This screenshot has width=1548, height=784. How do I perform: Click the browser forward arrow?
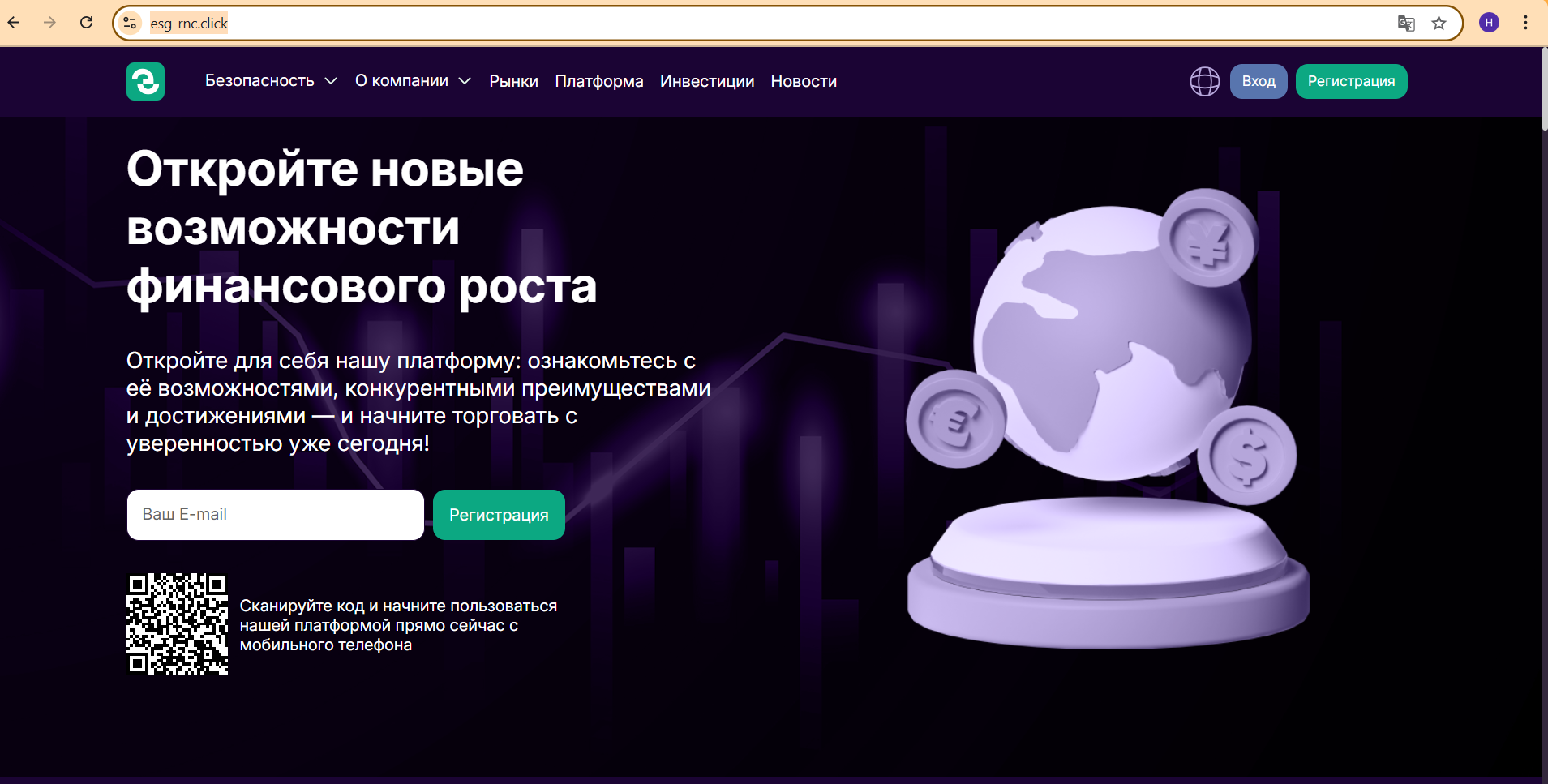coord(50,23)
